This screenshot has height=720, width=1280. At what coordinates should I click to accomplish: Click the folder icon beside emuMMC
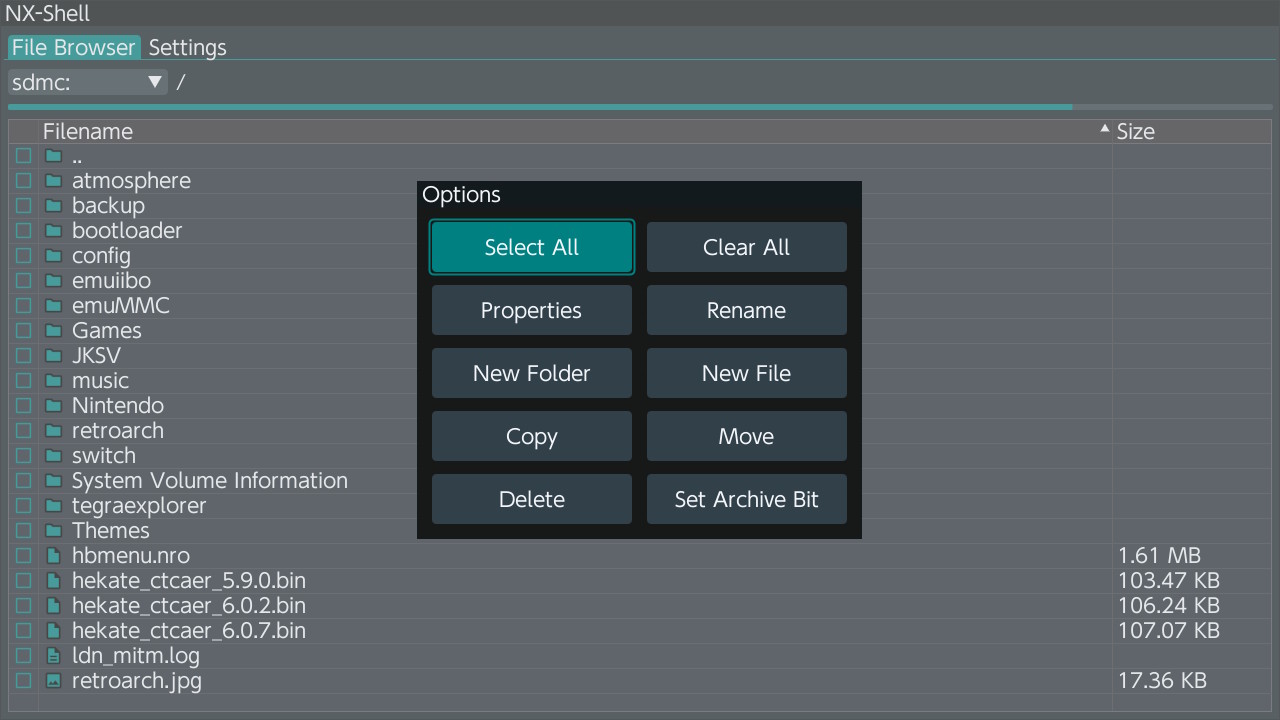(54, 305)
